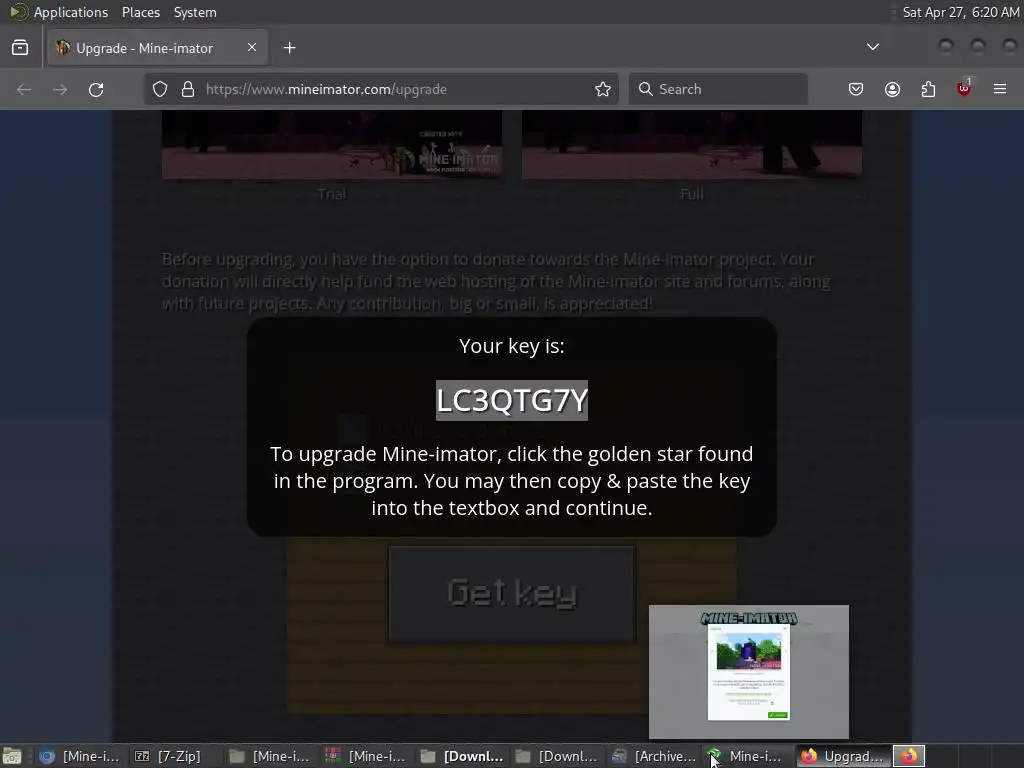This screenshot has width=1024, height=768.
Task: Open the Pocket save icon
Action: click(x=856, y=89)
